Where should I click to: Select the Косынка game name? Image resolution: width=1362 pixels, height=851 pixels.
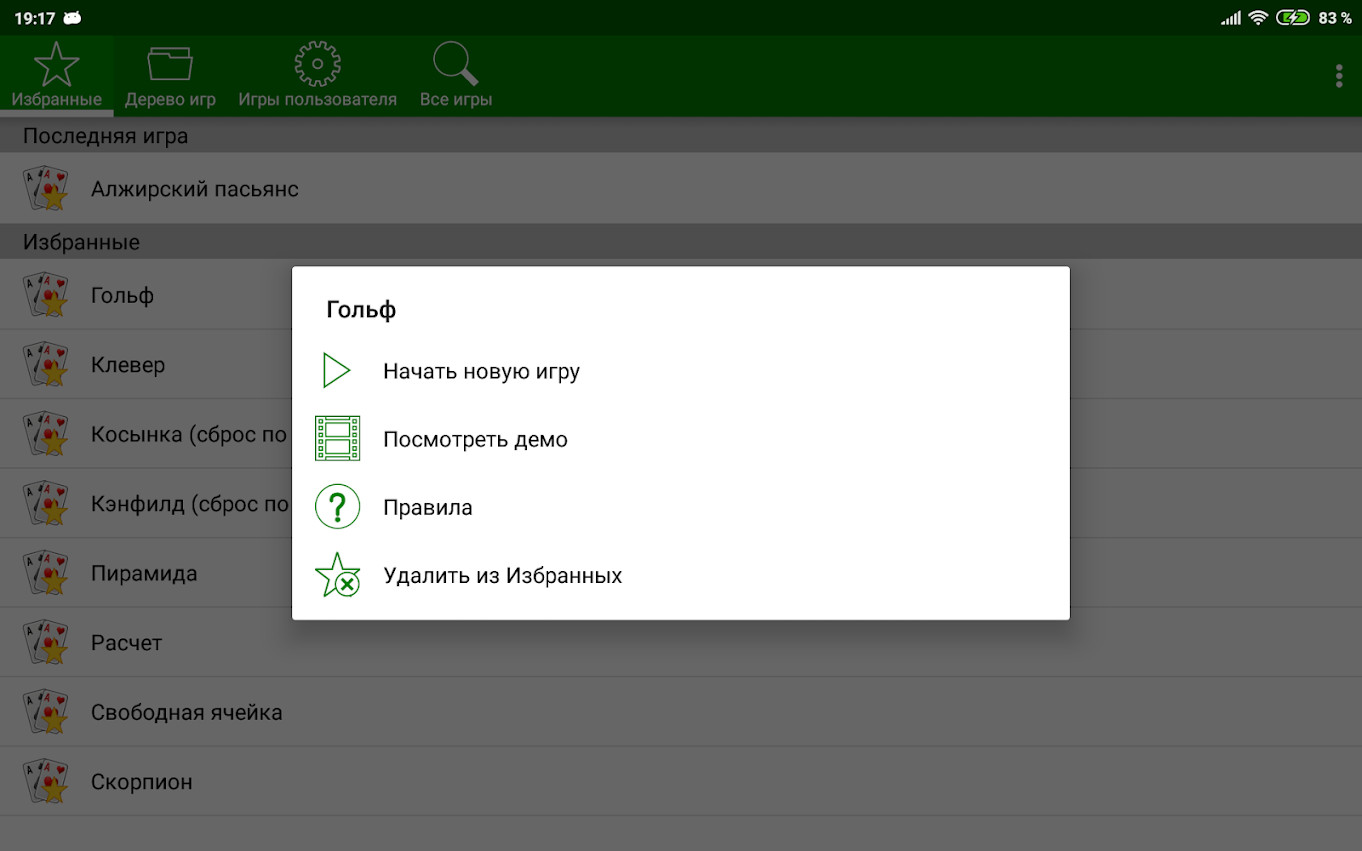190,435
